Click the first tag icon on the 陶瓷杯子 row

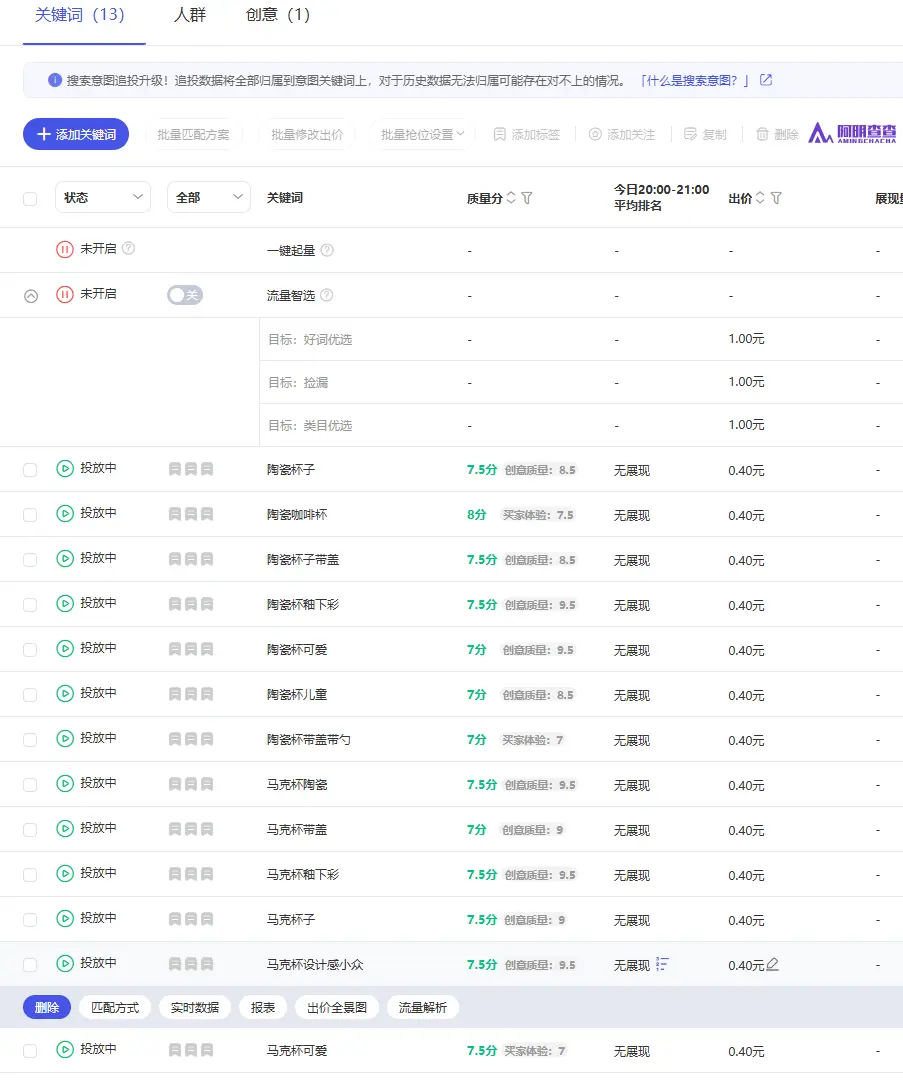[176, 468]
